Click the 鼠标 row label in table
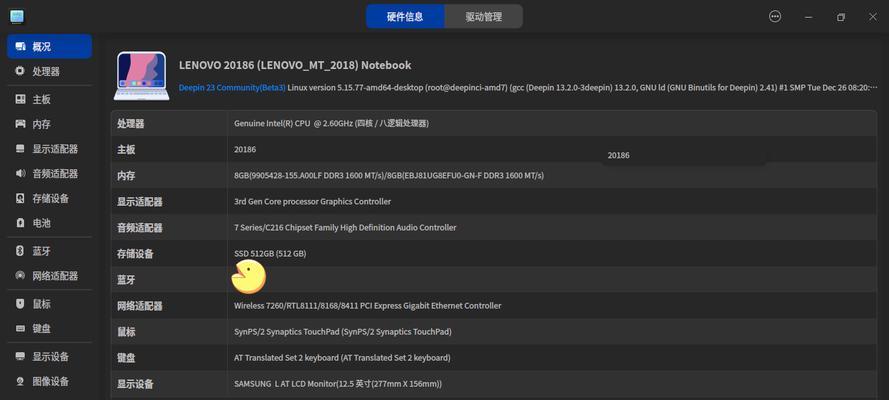The width and height of the screenshot is (889, 400). pyautogui.click(x=126, y=332)
